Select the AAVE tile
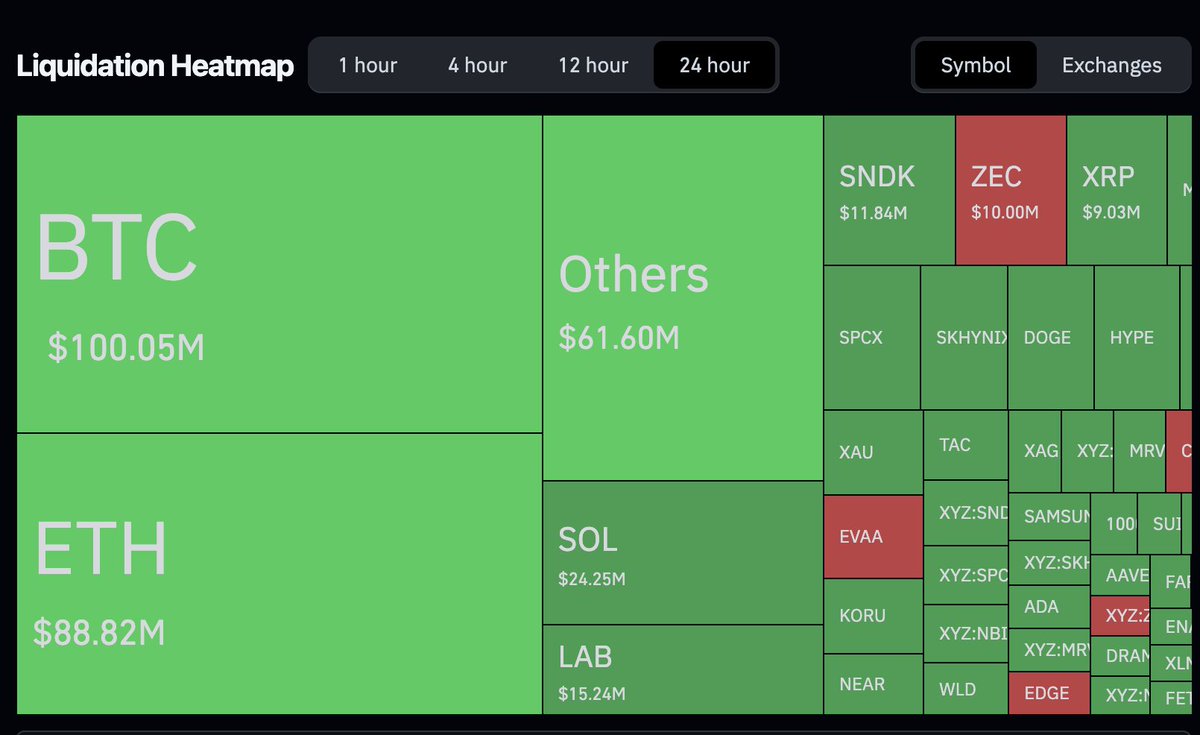This screenshot has width=1200, height=735. [1120, 575]
